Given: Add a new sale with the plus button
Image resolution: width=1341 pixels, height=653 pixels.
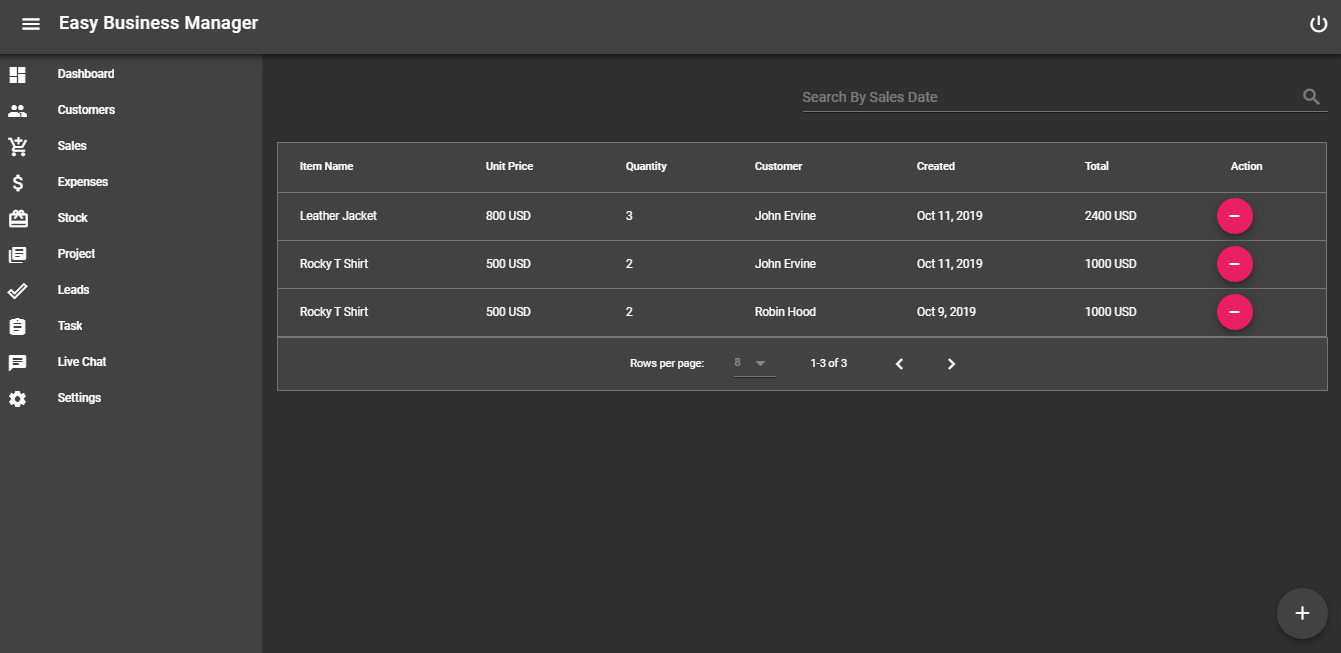Looking at the screenshot, I should pyautogui.click(x=1302, y=613).
